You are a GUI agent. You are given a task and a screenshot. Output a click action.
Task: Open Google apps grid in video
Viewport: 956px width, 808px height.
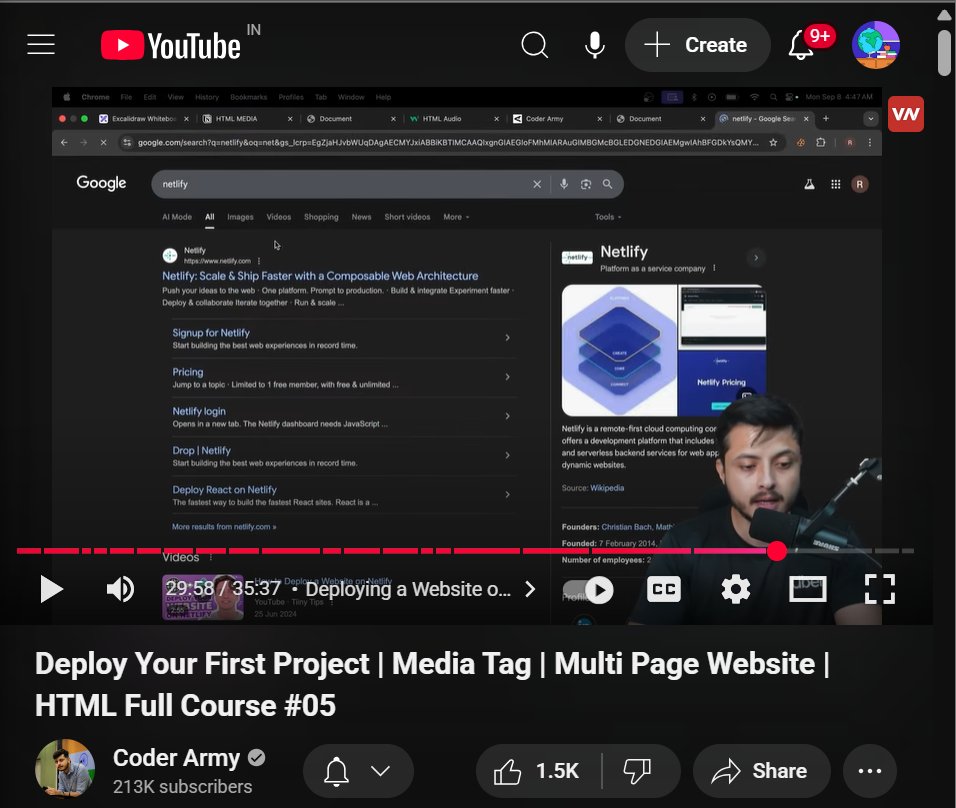pyautogui.click(x=836, y=184)
